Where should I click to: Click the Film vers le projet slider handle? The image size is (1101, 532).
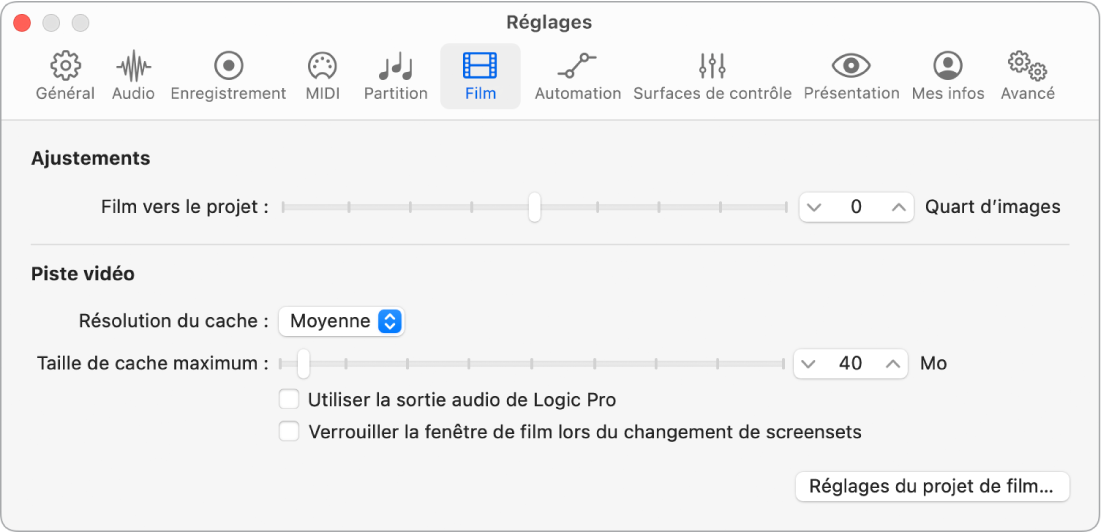[x=535, y=207]
